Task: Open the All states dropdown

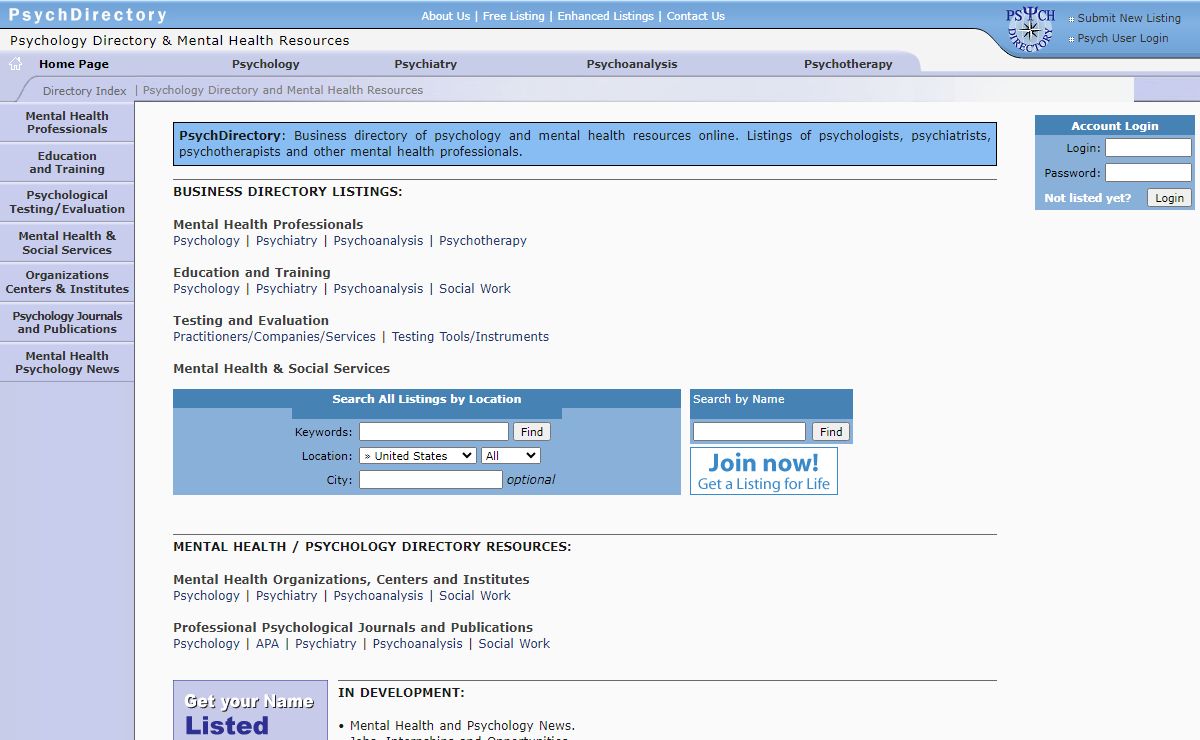Action: (x=510, y=456)
